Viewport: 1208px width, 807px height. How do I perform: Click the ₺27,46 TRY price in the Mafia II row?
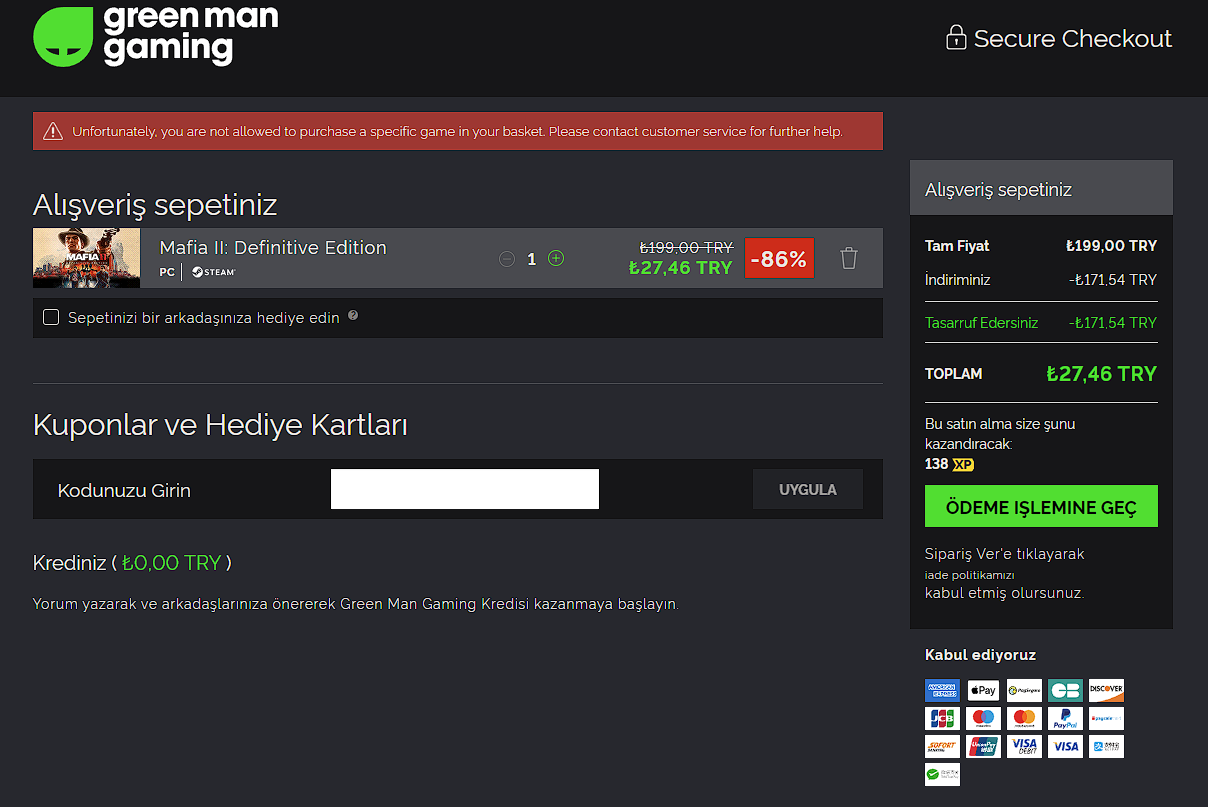[681, 268]
